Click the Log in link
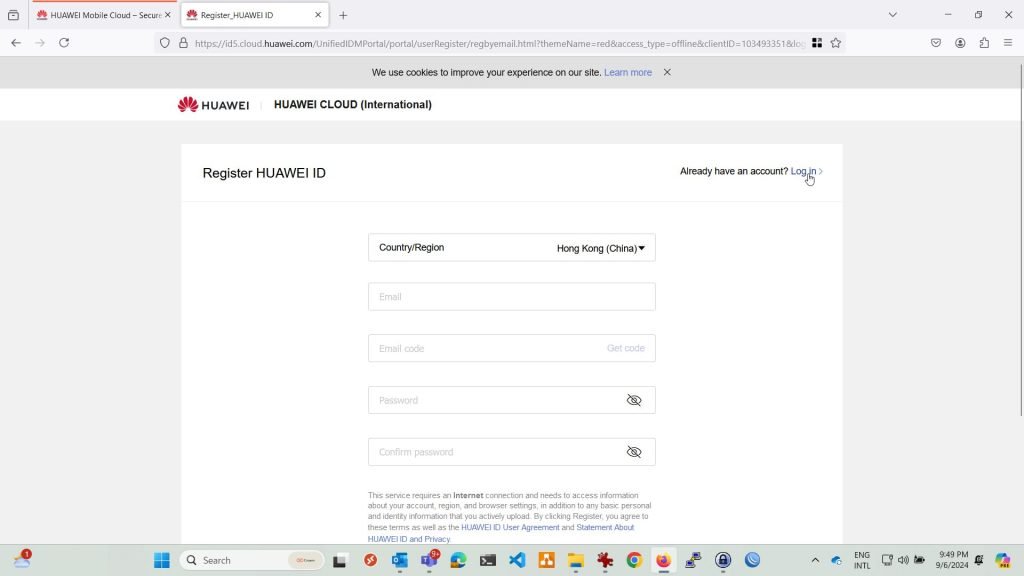 click(x=803, y=172)
